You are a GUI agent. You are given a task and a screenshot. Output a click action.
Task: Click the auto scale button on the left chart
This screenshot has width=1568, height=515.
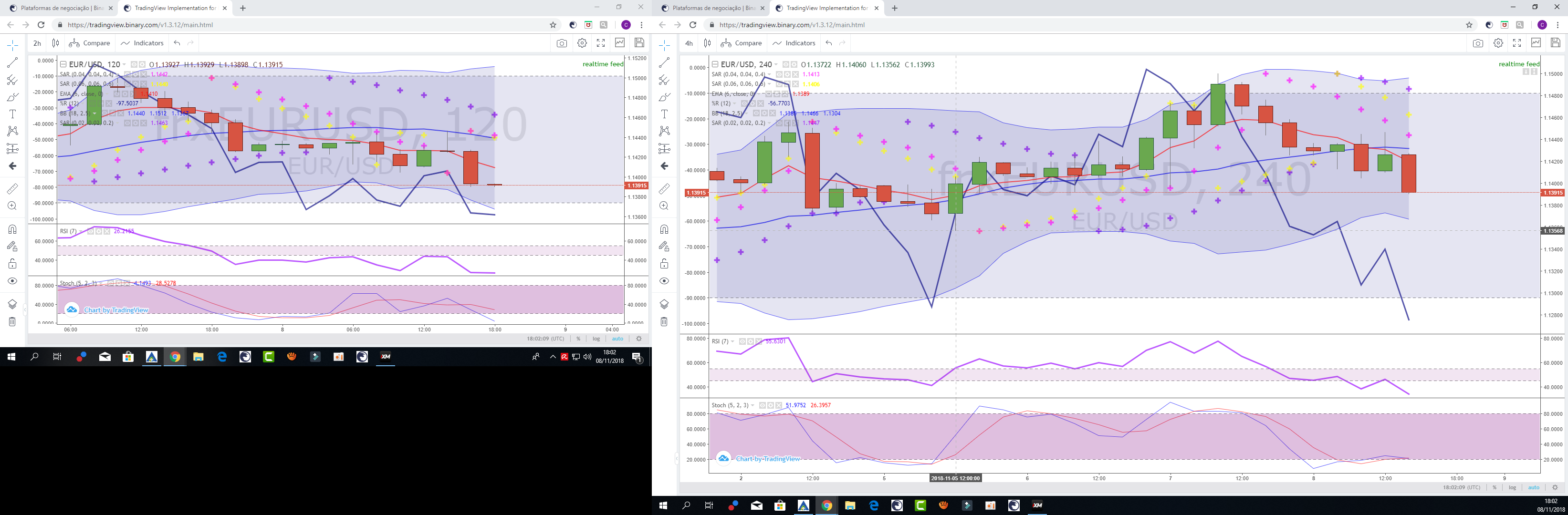click(617, 339)
